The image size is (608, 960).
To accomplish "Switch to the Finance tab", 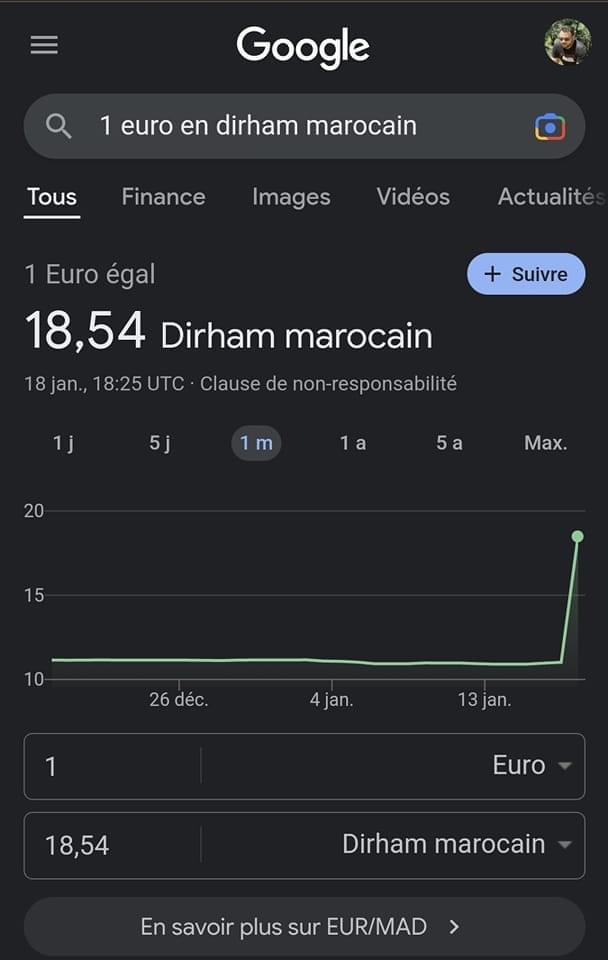I will coord(163,197).
